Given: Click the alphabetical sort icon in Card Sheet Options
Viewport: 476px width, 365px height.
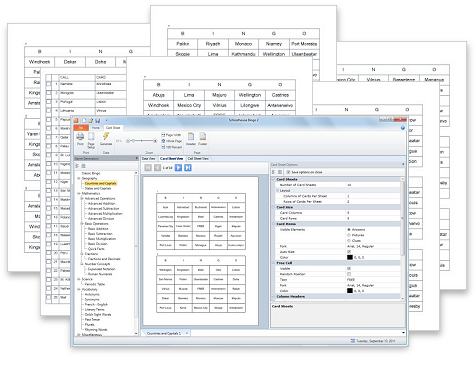Looking at the screenshot, I should coord(280,172).
